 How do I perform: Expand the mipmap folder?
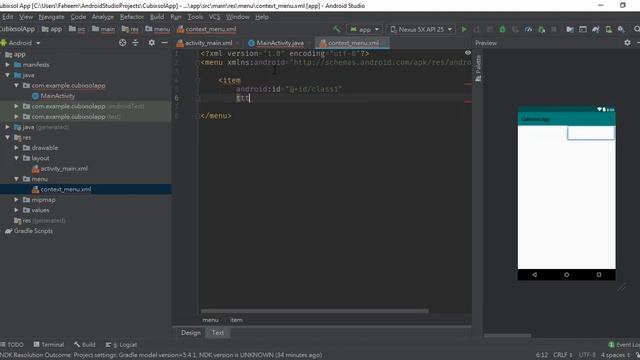(16, 200)
